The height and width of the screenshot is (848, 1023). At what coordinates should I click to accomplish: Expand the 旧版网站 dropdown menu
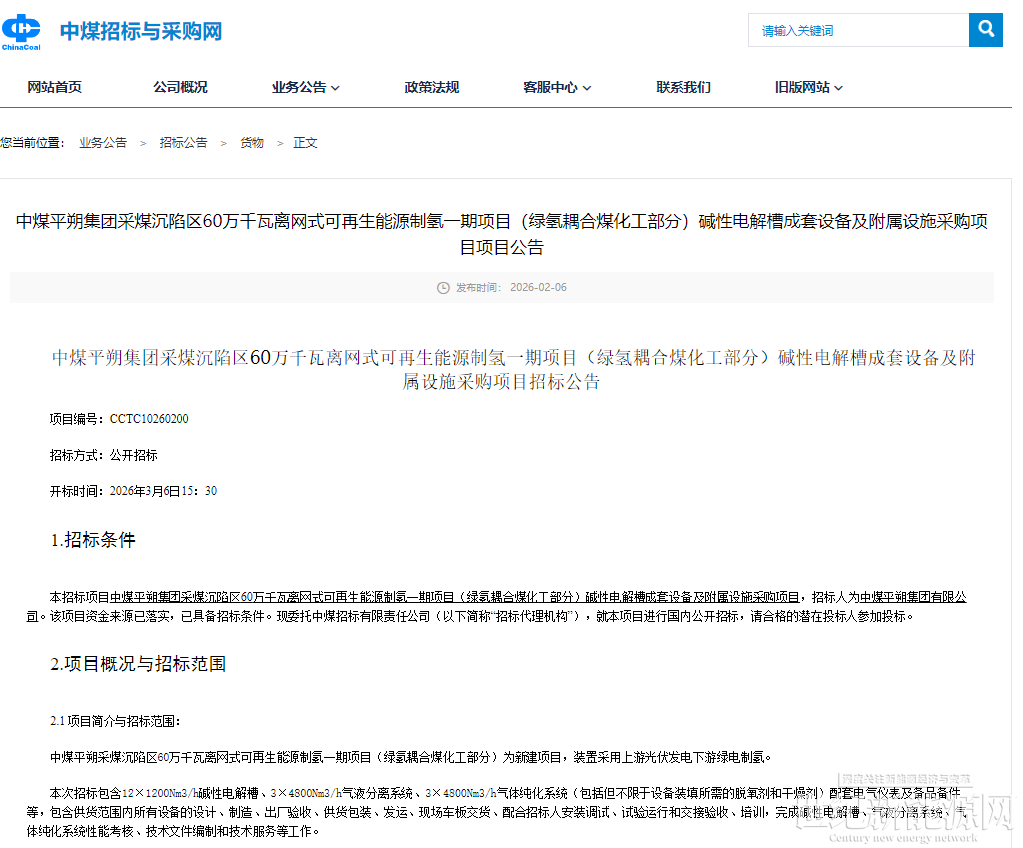pyautogui.click(x=808, y=87)
